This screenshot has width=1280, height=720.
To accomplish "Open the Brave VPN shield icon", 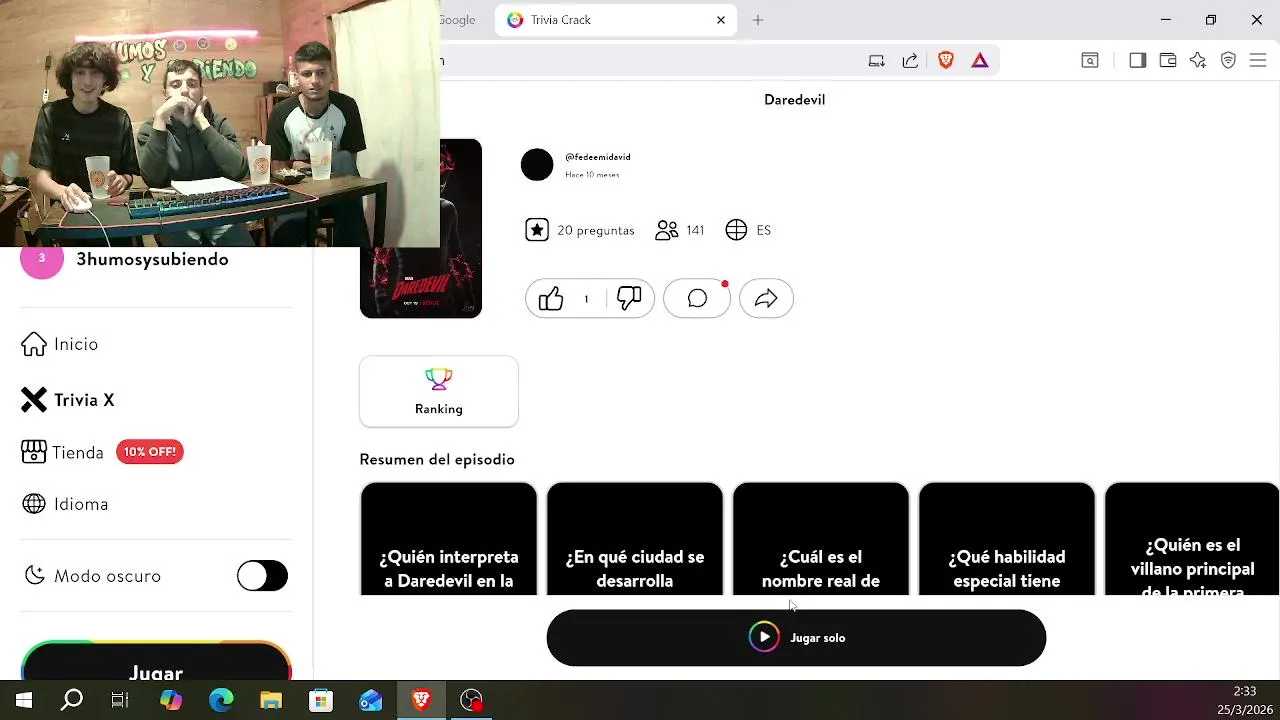I will (1229, 61).
